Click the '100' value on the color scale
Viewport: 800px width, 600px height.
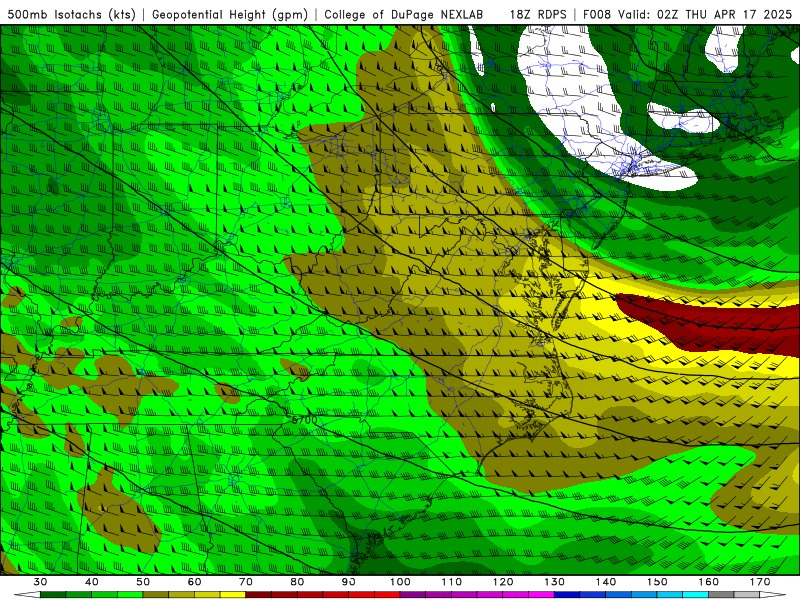tap(401, 582)
